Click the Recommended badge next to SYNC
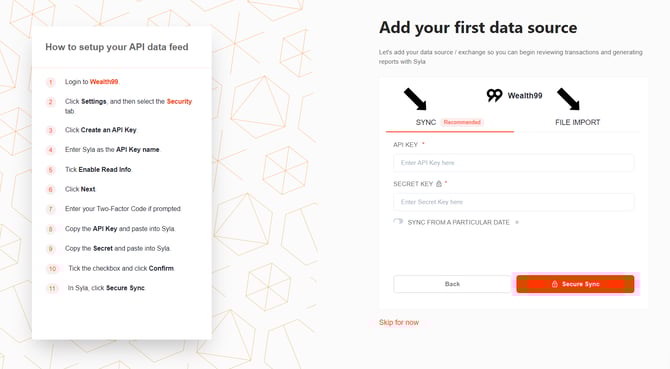This screenshot has width=670, height=369. [462, 122]
